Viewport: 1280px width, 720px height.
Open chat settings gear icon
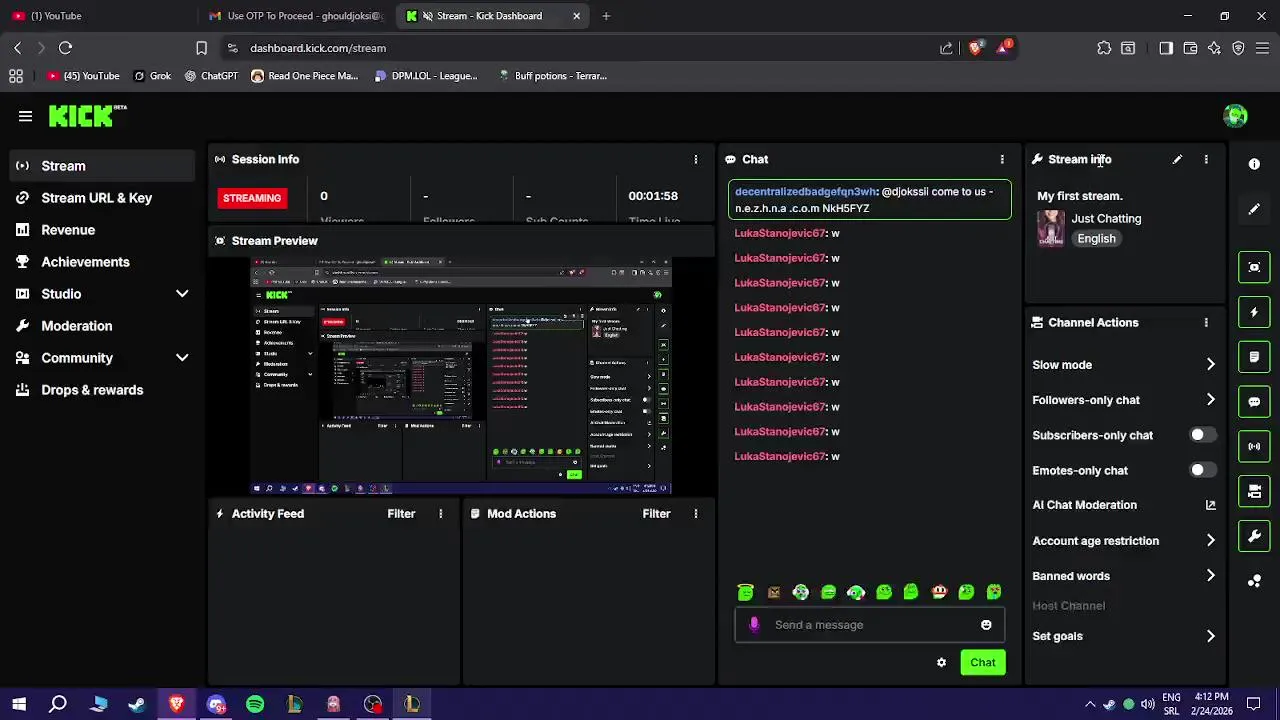click(x=941, y=662)
